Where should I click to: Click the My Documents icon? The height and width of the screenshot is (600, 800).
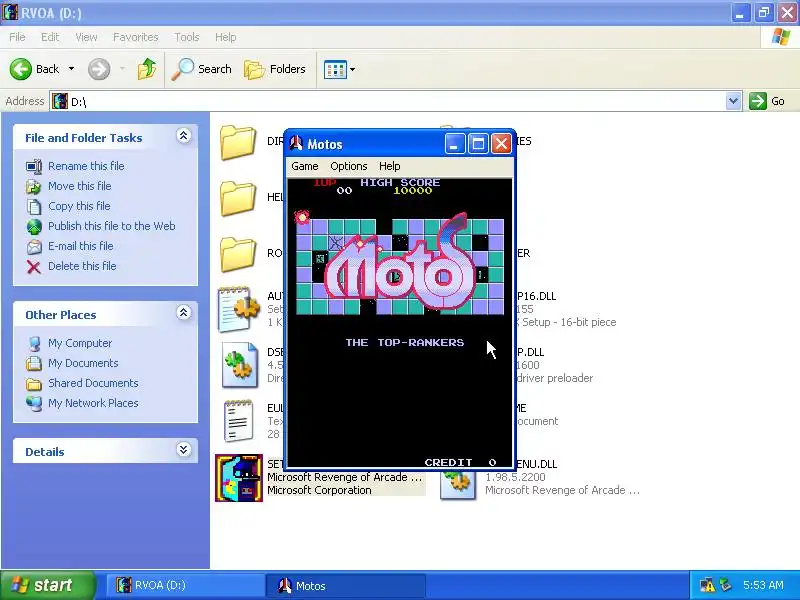pos(34,364)
